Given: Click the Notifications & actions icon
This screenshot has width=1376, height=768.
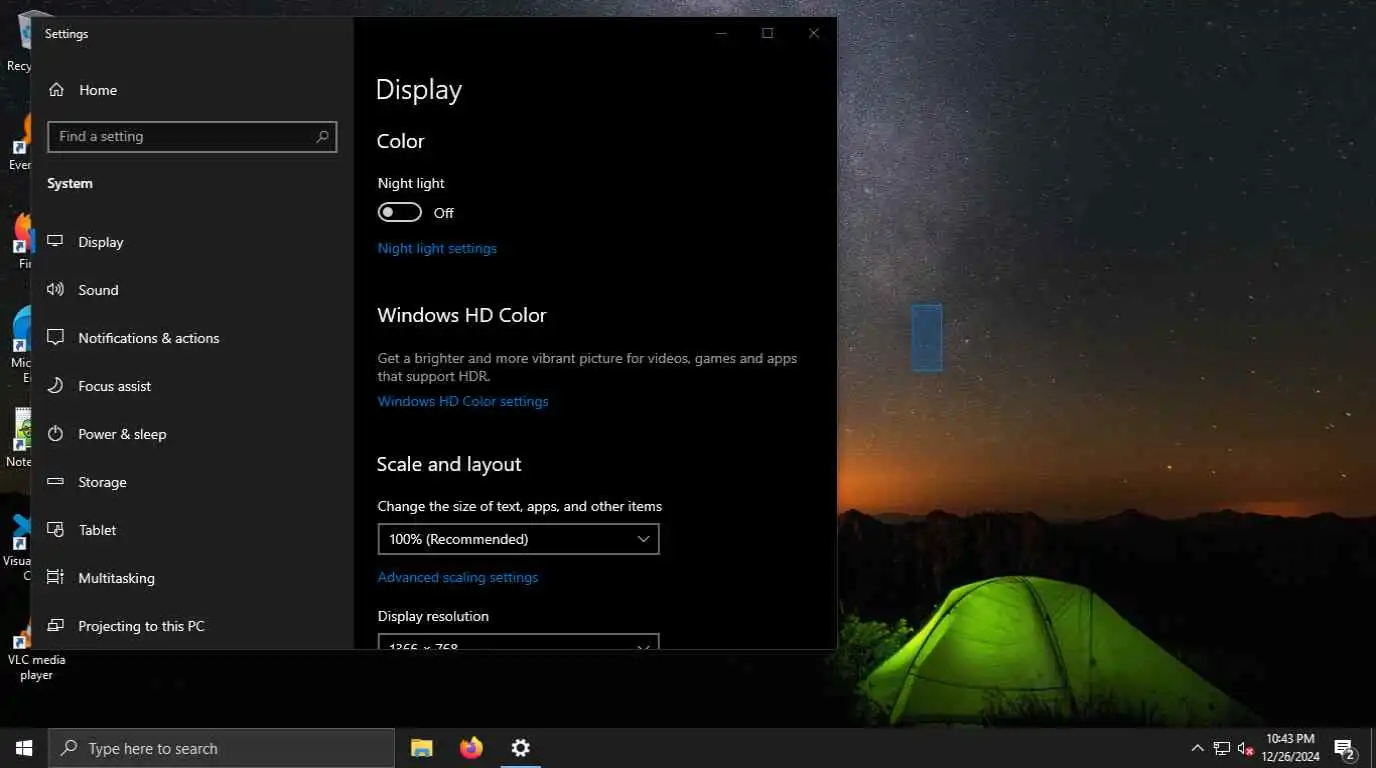Looking at the screenshot, I should click(x=56, y=338).
